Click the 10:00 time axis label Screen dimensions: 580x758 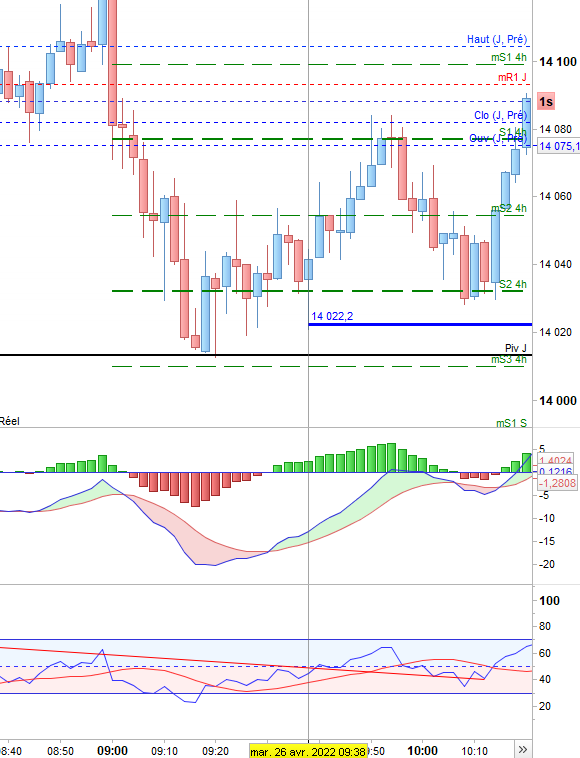(422, 751)
